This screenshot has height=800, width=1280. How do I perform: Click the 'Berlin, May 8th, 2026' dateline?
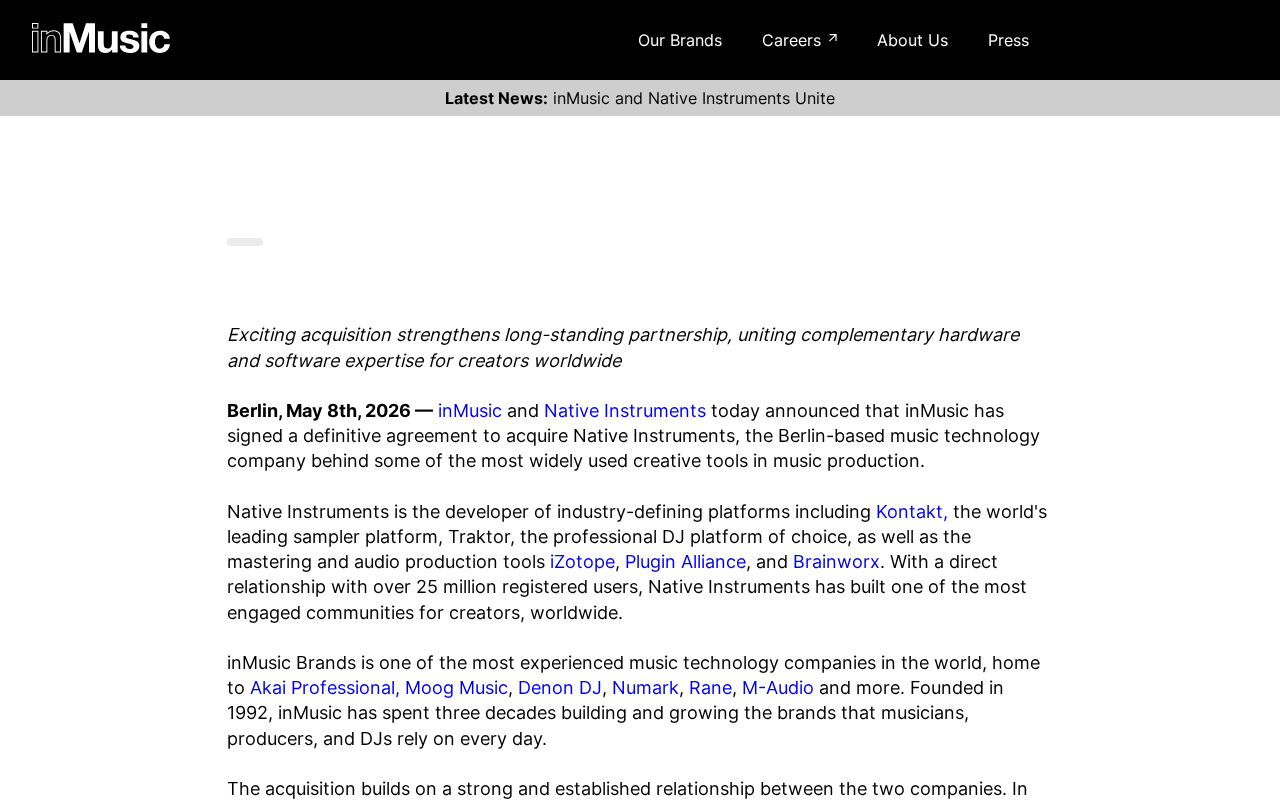click(319, 411)
